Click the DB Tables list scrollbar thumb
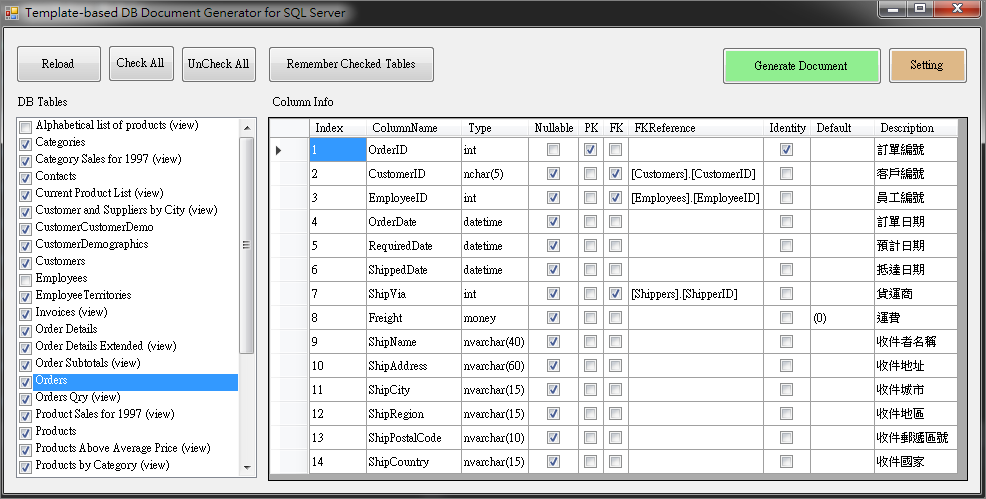The width and height of the screenshot is (986, 499). coord(247,245)
